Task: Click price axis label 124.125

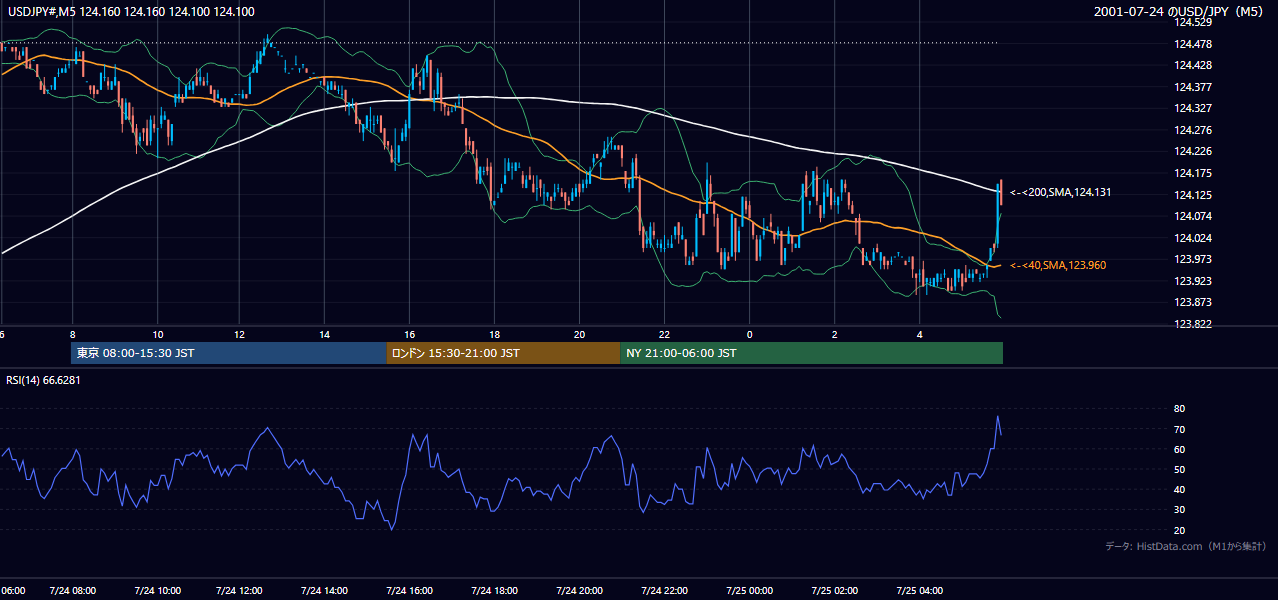Action: point(1194,195)
